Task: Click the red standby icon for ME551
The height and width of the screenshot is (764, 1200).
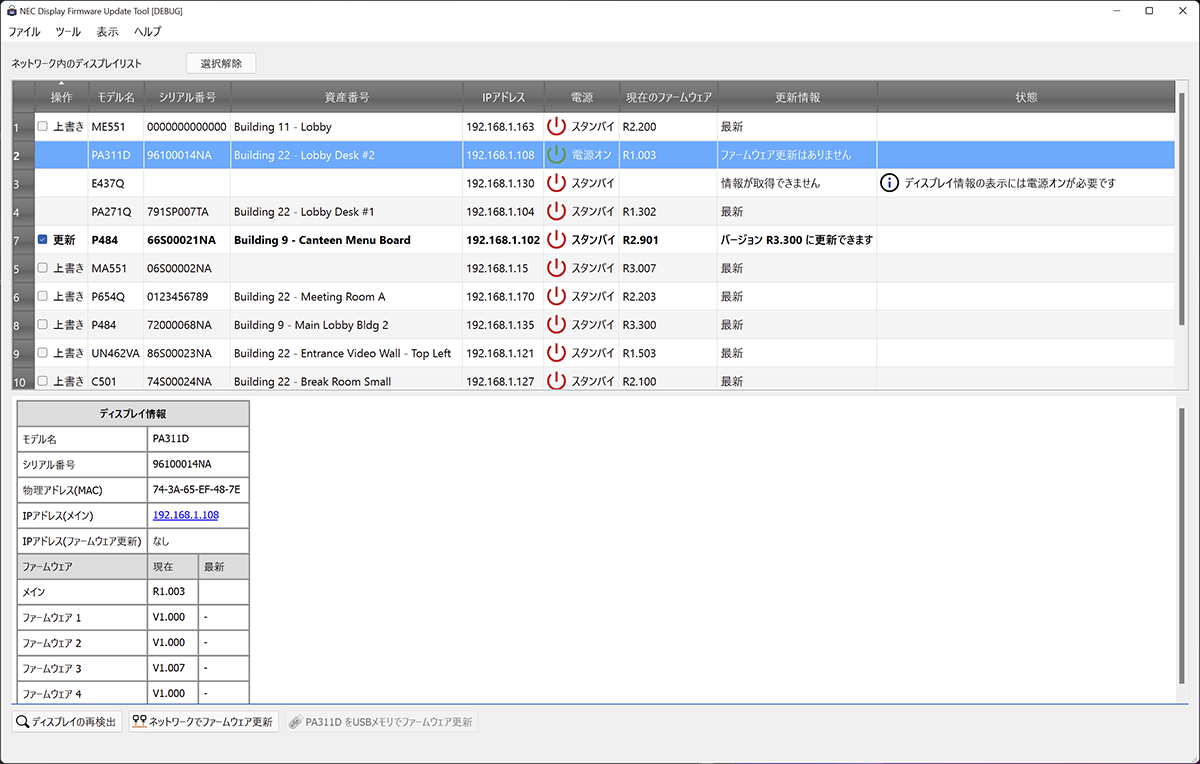Action: click(557, 127)
